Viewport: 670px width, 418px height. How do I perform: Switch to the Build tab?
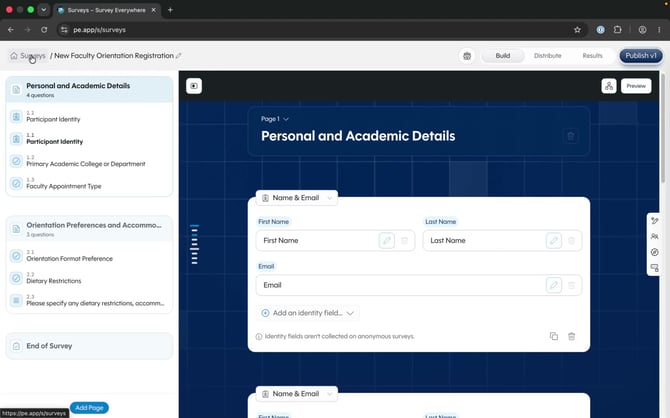coord(502,56)
